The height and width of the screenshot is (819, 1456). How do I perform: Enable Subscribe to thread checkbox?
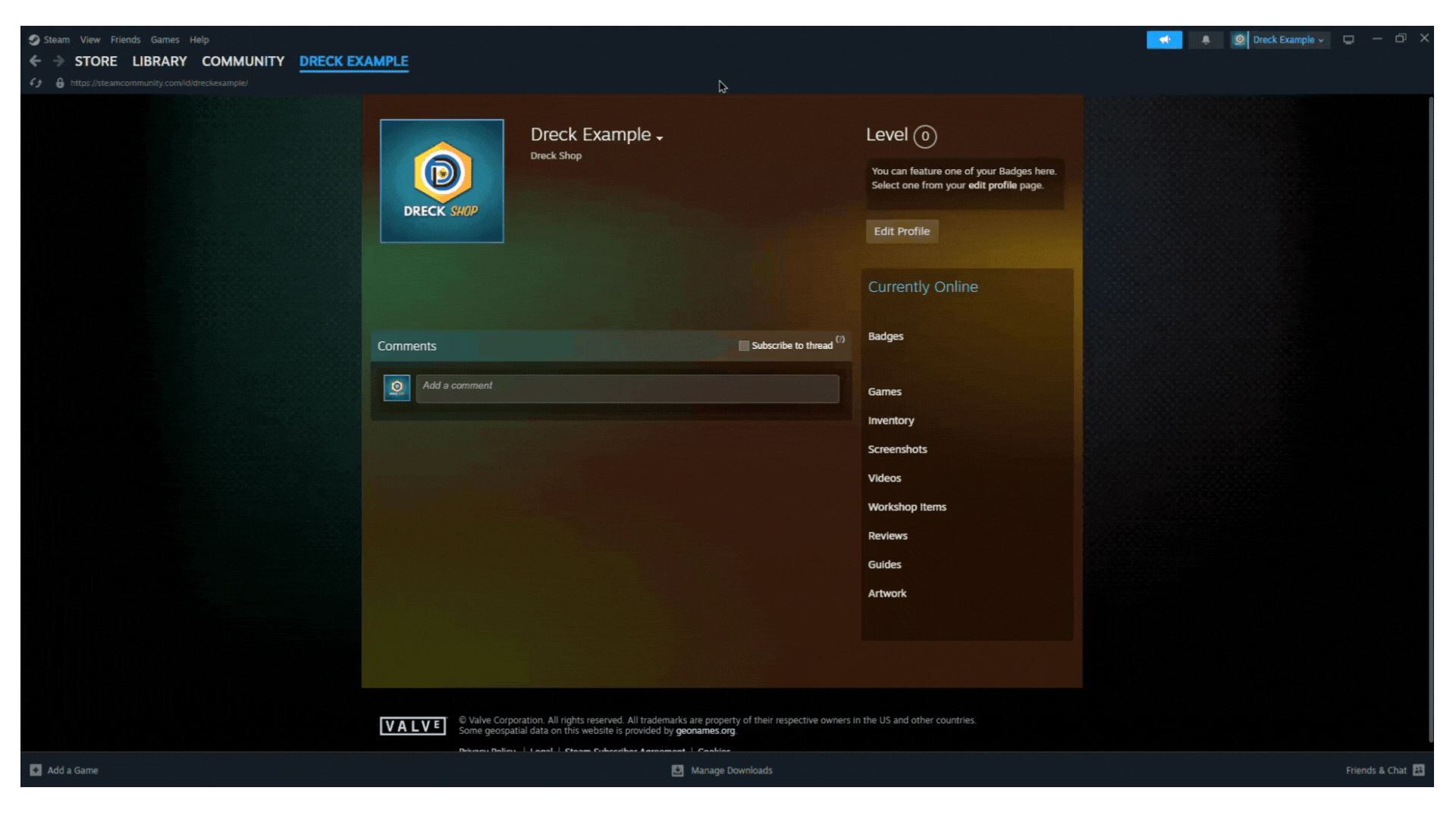744,346
